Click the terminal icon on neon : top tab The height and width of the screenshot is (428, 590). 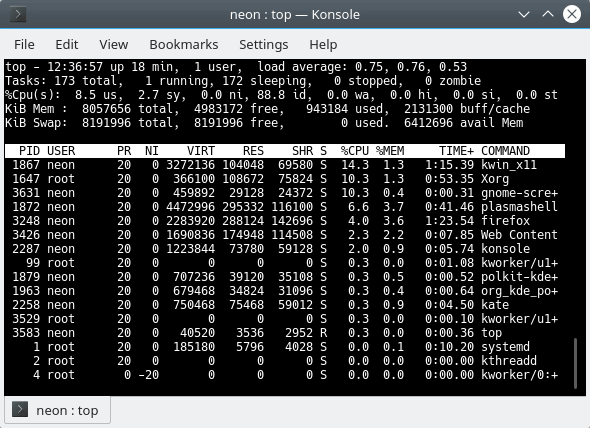click(x=20, y=410)
